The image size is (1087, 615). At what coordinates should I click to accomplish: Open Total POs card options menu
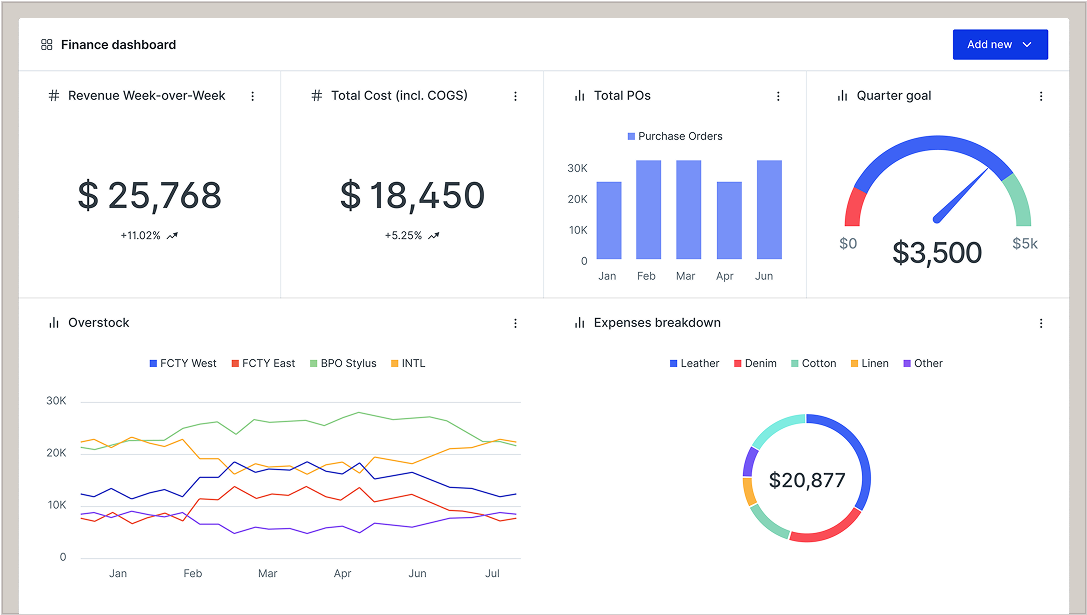(x=778, y=96)
